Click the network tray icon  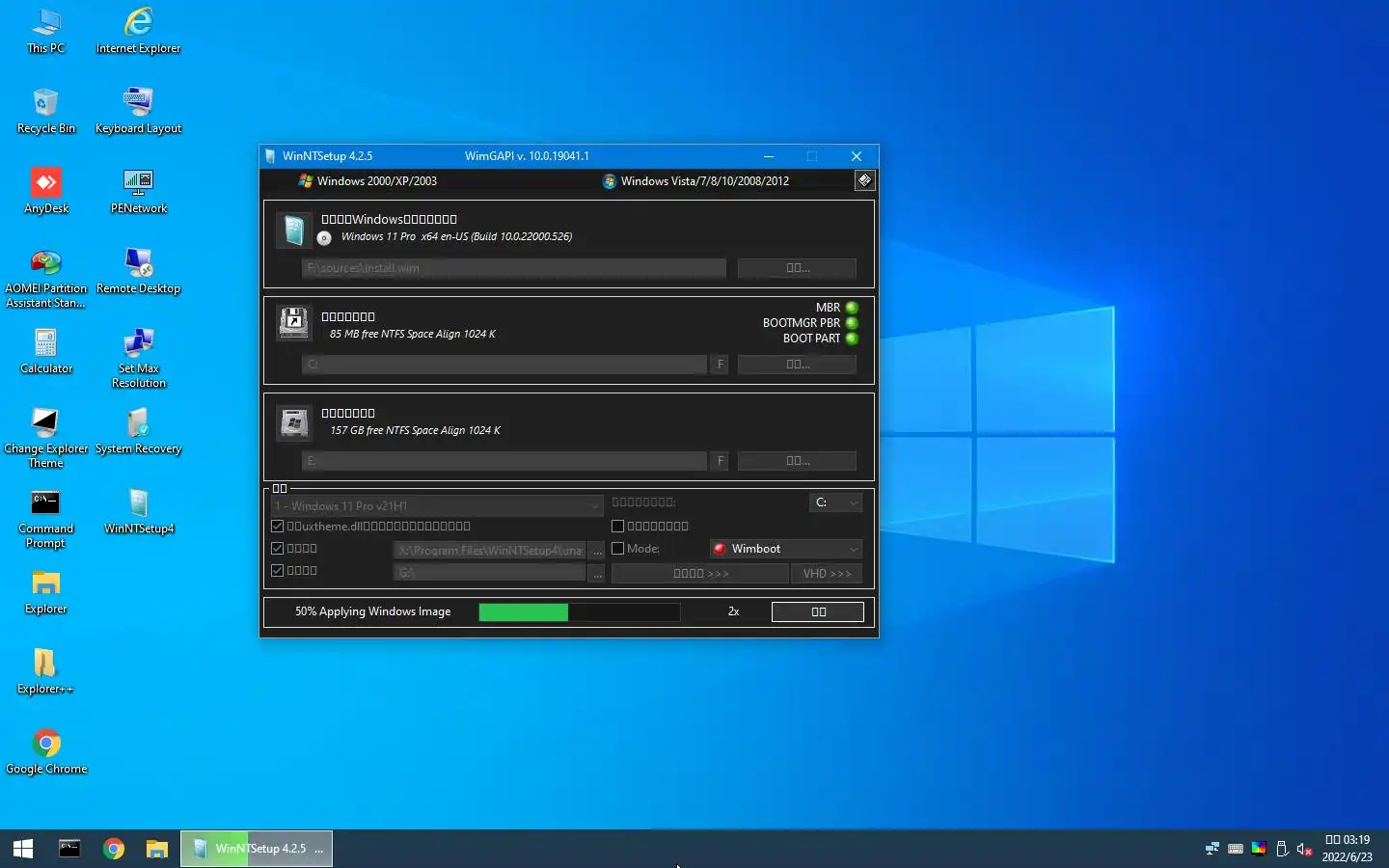click(x=1212, y=849)
